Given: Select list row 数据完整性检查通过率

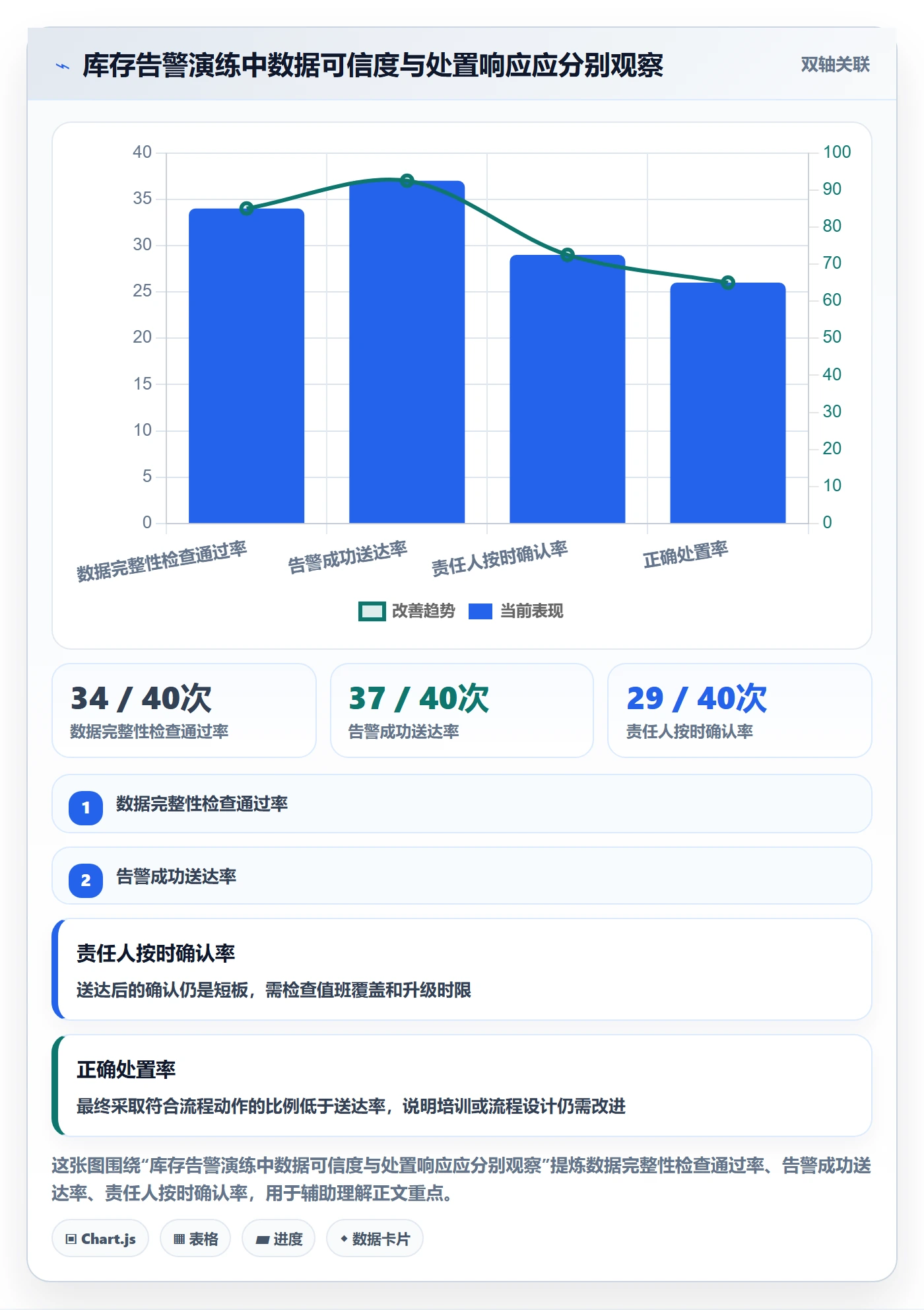Looking at the screenshot, I should 462,804.
